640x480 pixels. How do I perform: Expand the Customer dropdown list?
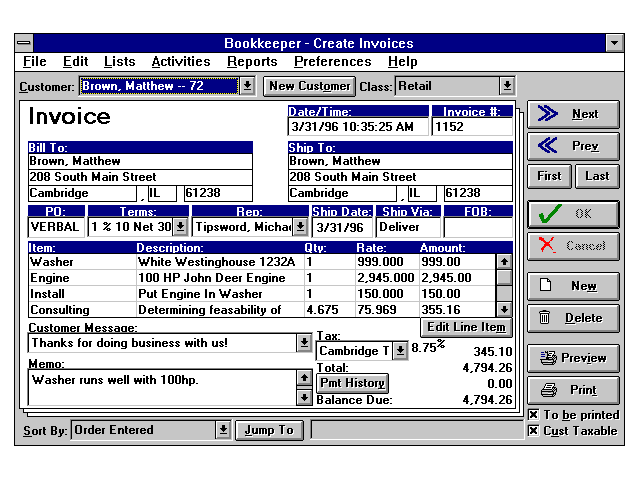[x=247, y=86]
